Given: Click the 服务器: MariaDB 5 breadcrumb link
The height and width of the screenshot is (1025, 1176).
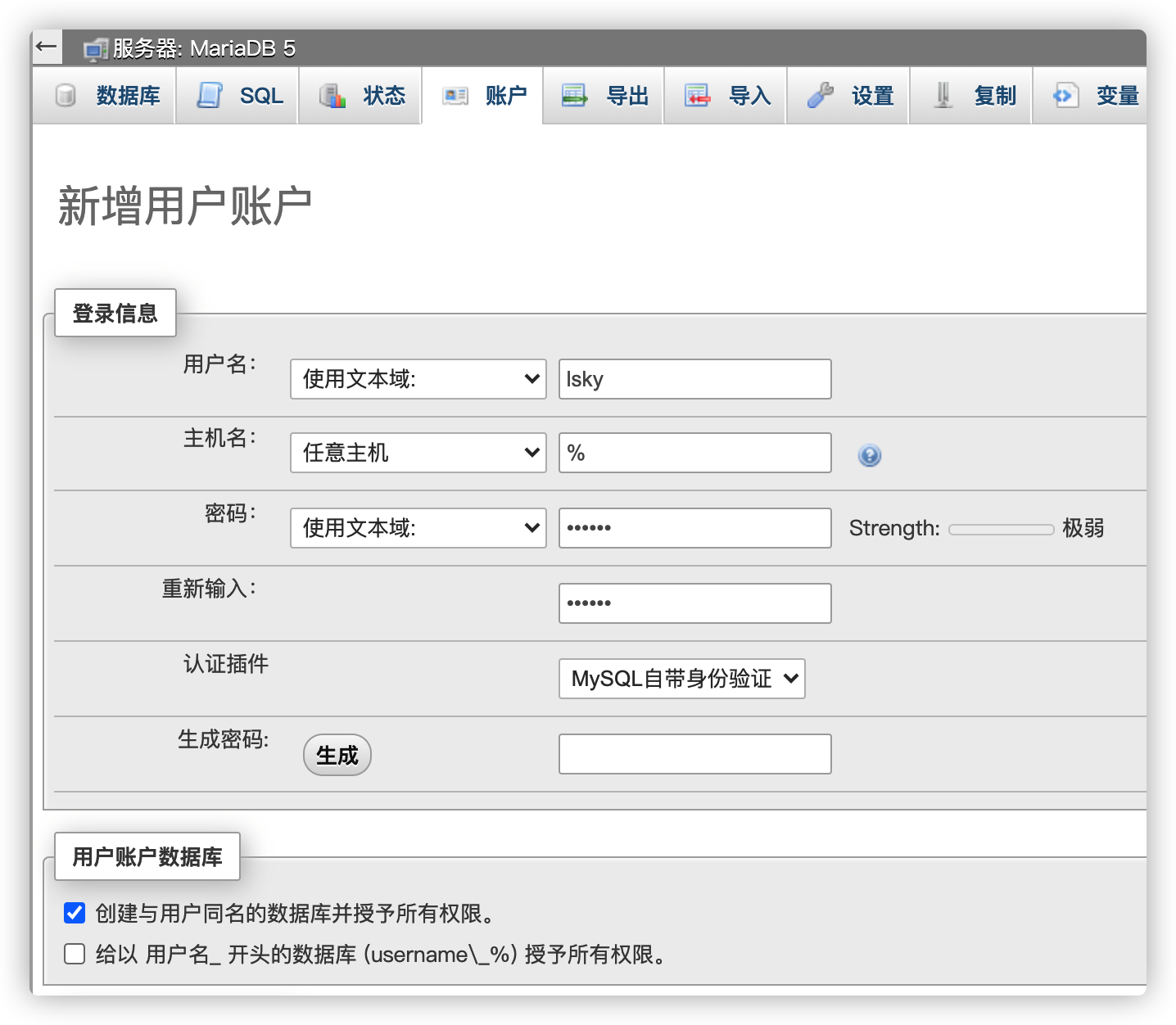Looking at the screenshot, I should click(x=204, y=48).
